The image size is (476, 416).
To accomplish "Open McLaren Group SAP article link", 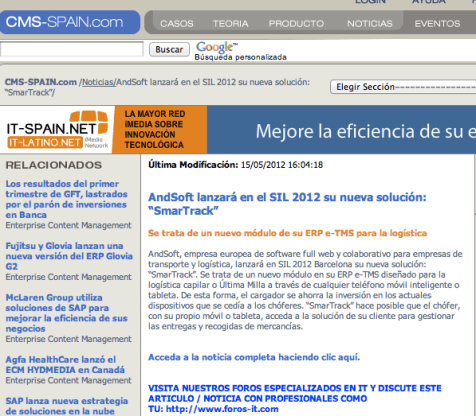I will (66, 313).
